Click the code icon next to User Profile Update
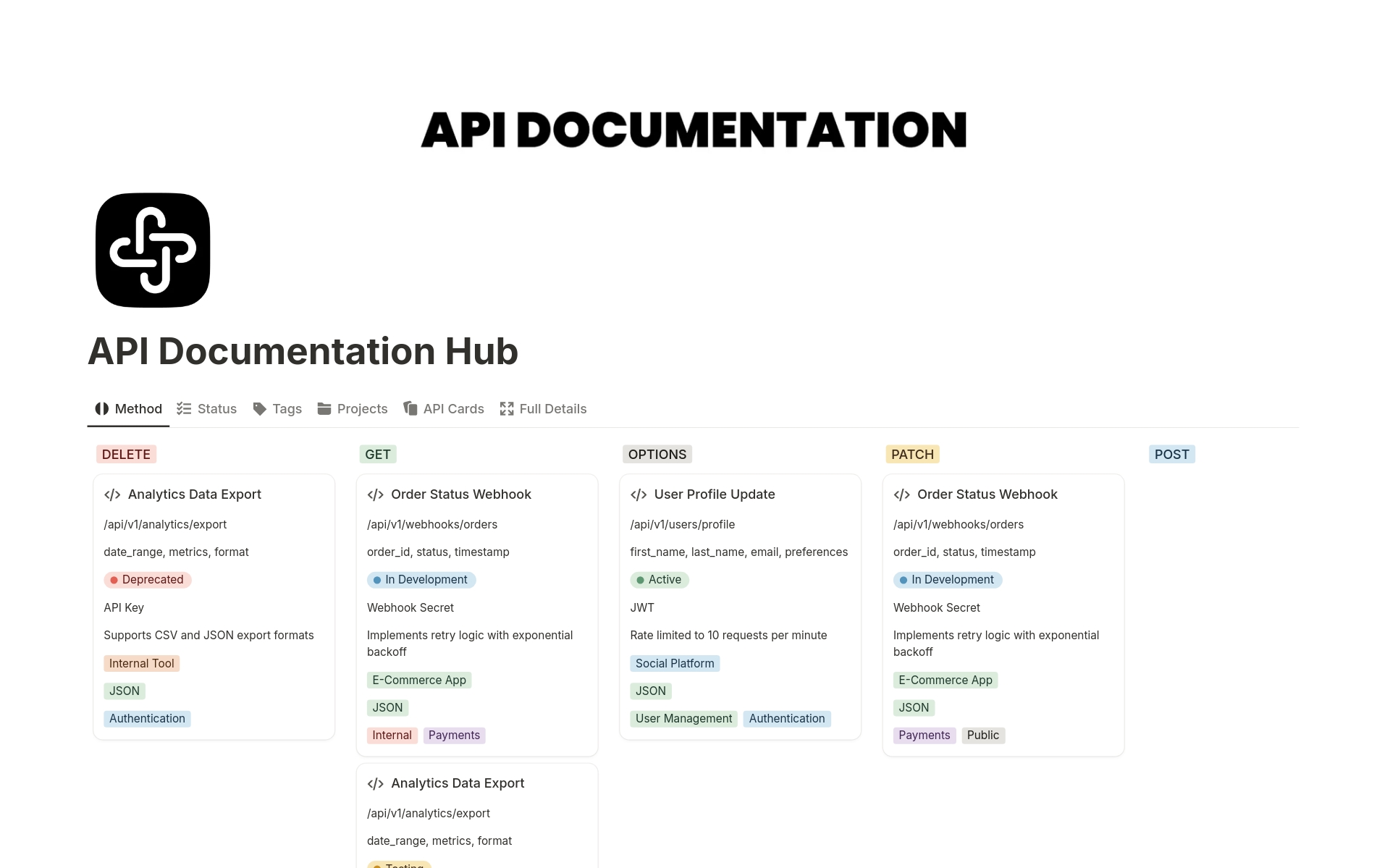The width and height of the screenshot is (1390, 868). [x=639, y=494]
